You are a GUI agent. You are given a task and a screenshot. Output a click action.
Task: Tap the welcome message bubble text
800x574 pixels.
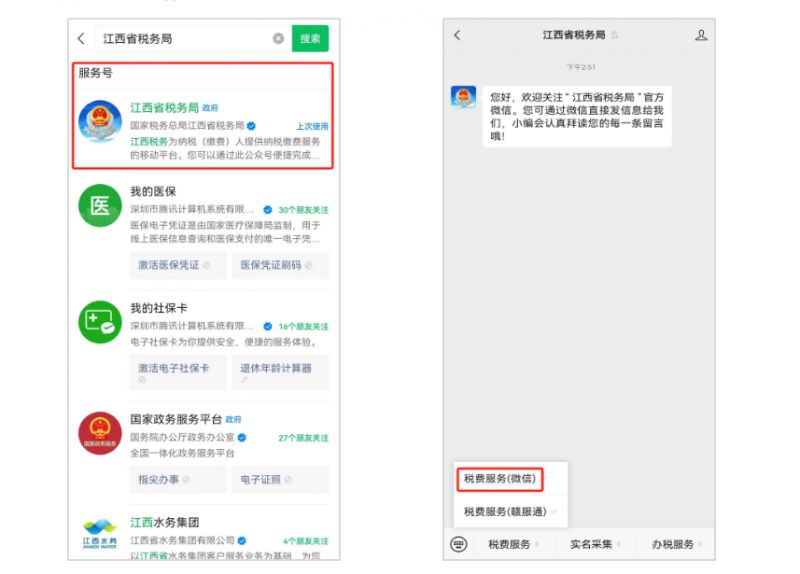[x=577, y=116]
